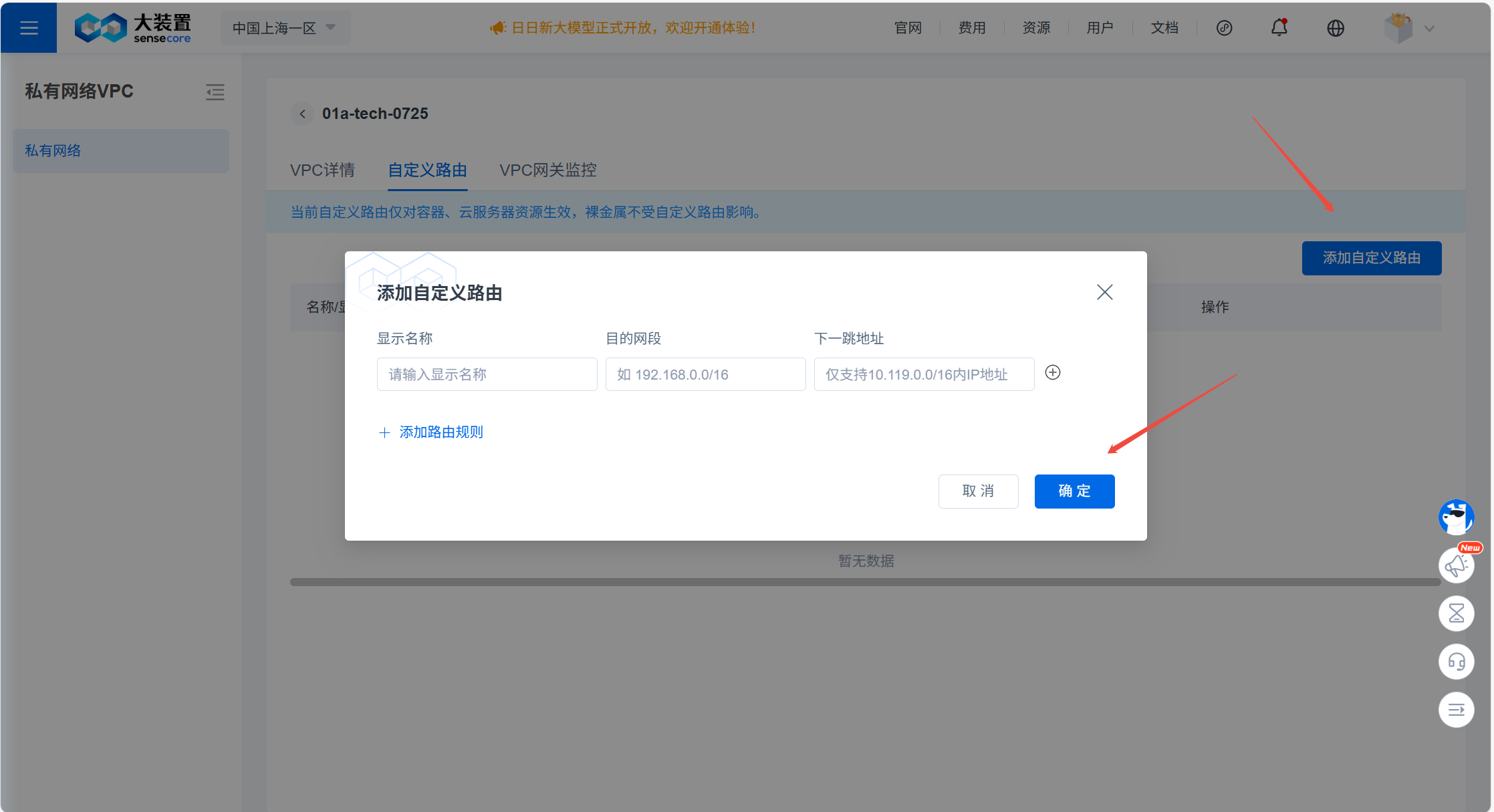The image size is (1494, 812).
Task: Click the notification bell icon
Action: pyautogui.click(x=1279, y=27)
